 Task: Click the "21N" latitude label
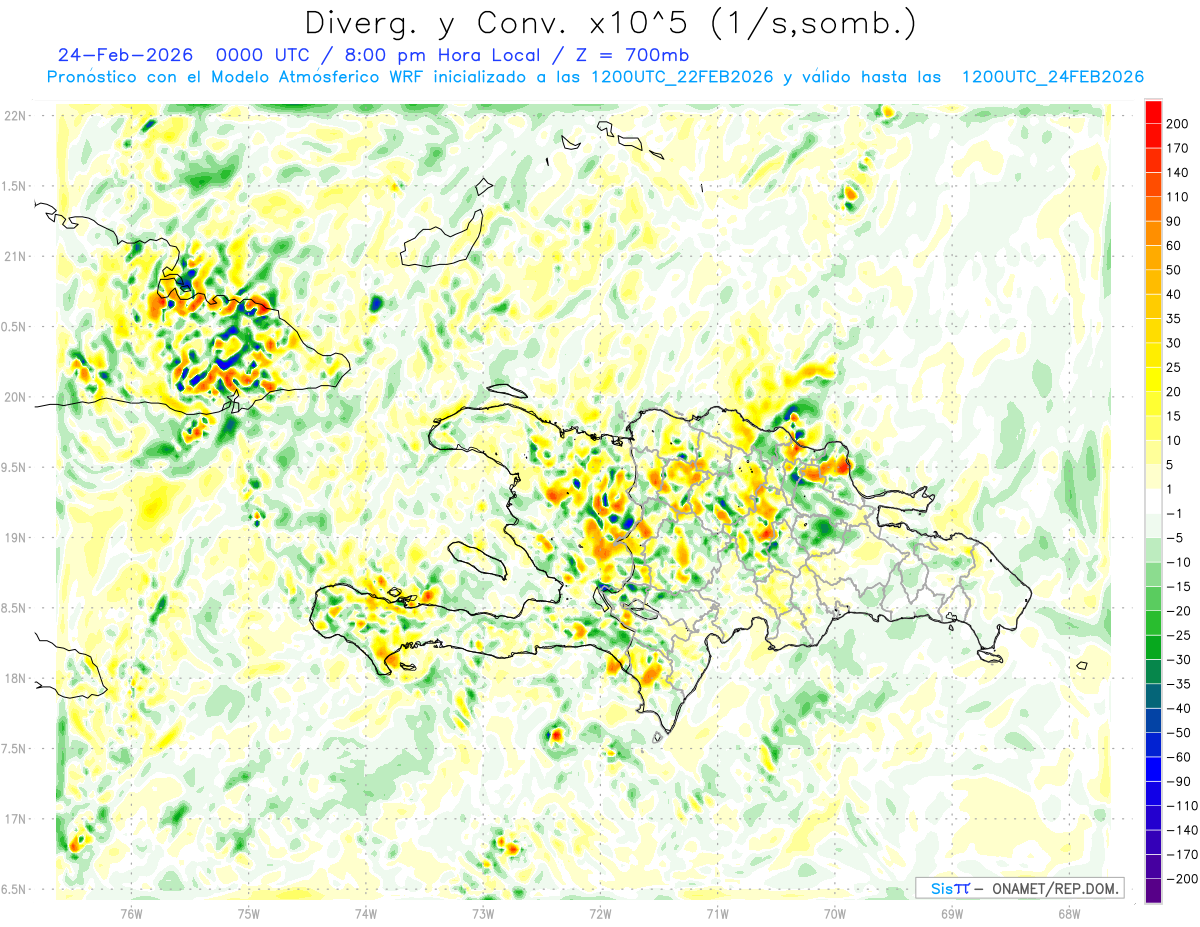click(15, 257)
